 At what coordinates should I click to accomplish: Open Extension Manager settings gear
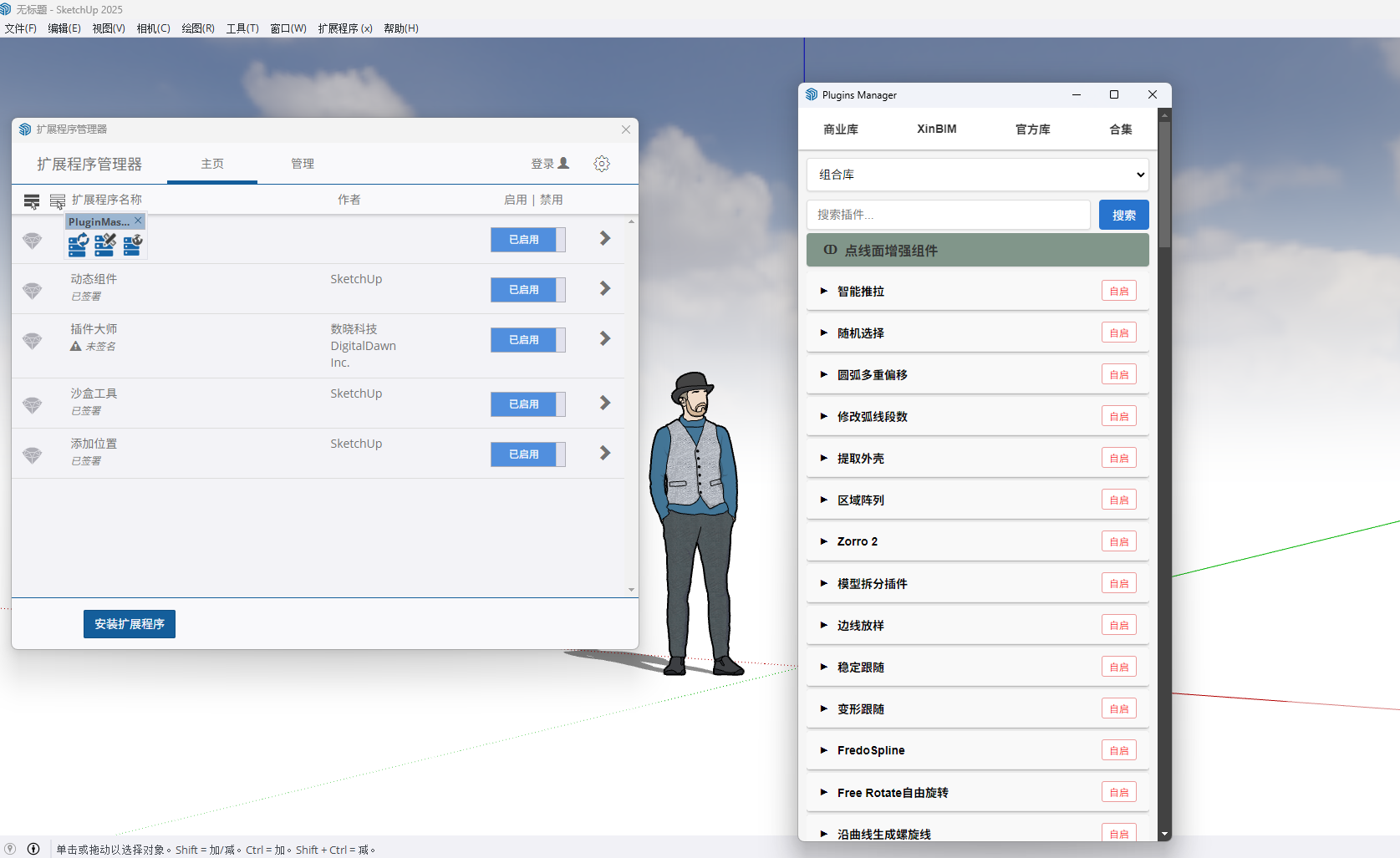click(602, 164)
